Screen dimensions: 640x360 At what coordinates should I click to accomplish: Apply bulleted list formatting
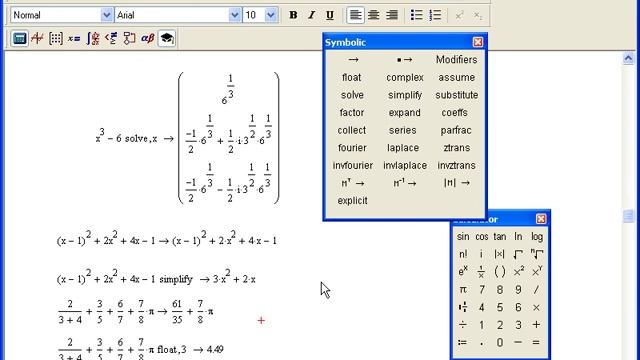tap(417, 15)
